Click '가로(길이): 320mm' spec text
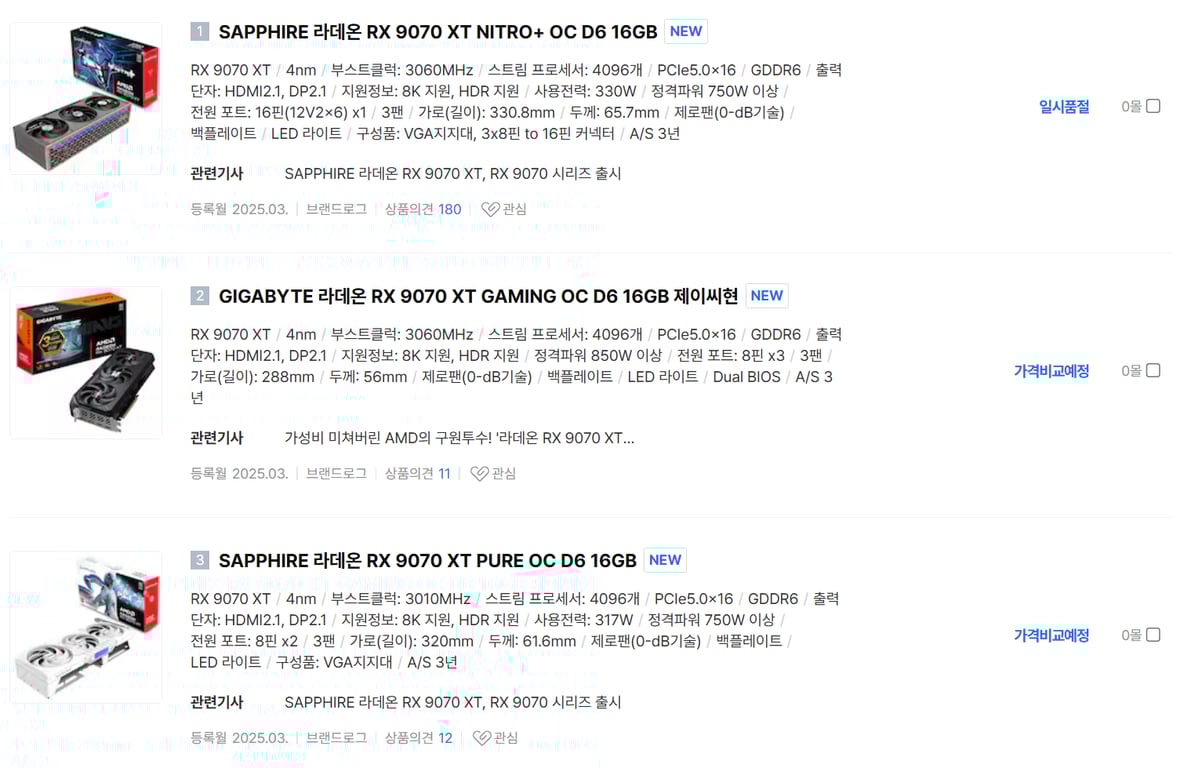 (x=411, y=641)
